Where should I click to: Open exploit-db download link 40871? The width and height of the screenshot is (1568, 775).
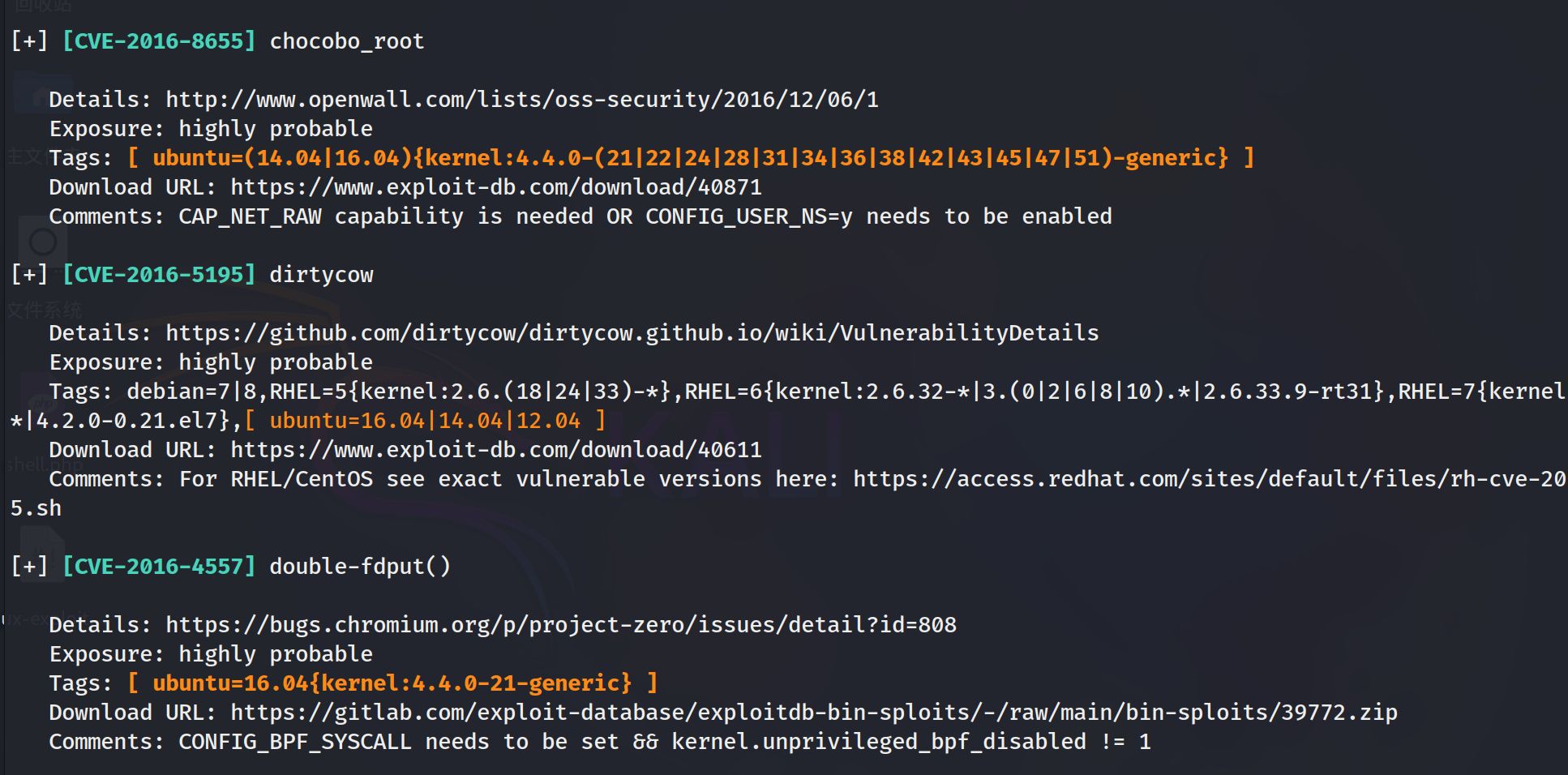[496, 187]
